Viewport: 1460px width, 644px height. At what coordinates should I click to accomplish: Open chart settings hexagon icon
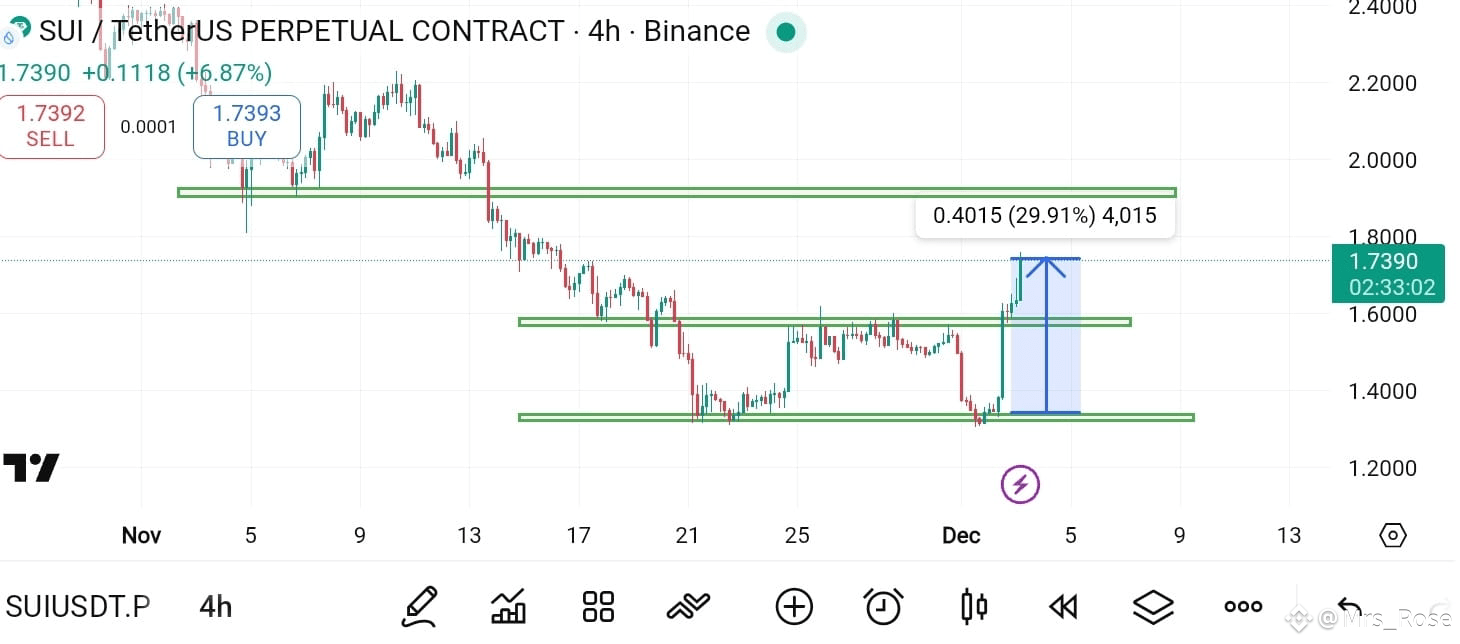pos(1392,535)
